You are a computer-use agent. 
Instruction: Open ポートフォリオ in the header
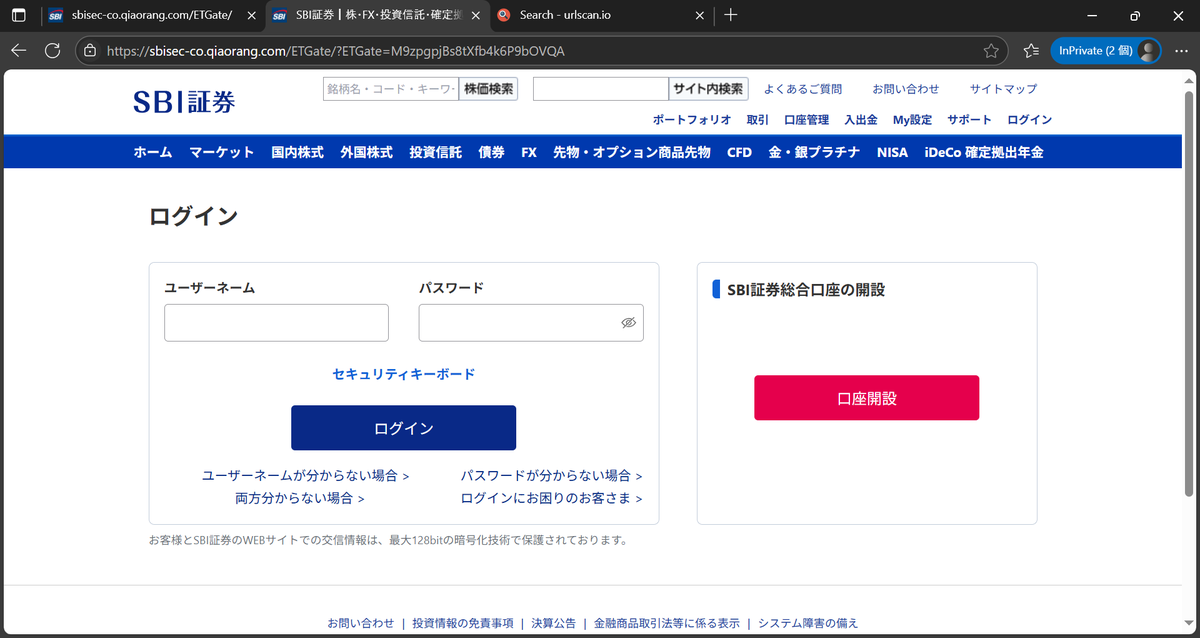[x=692, y=120]
